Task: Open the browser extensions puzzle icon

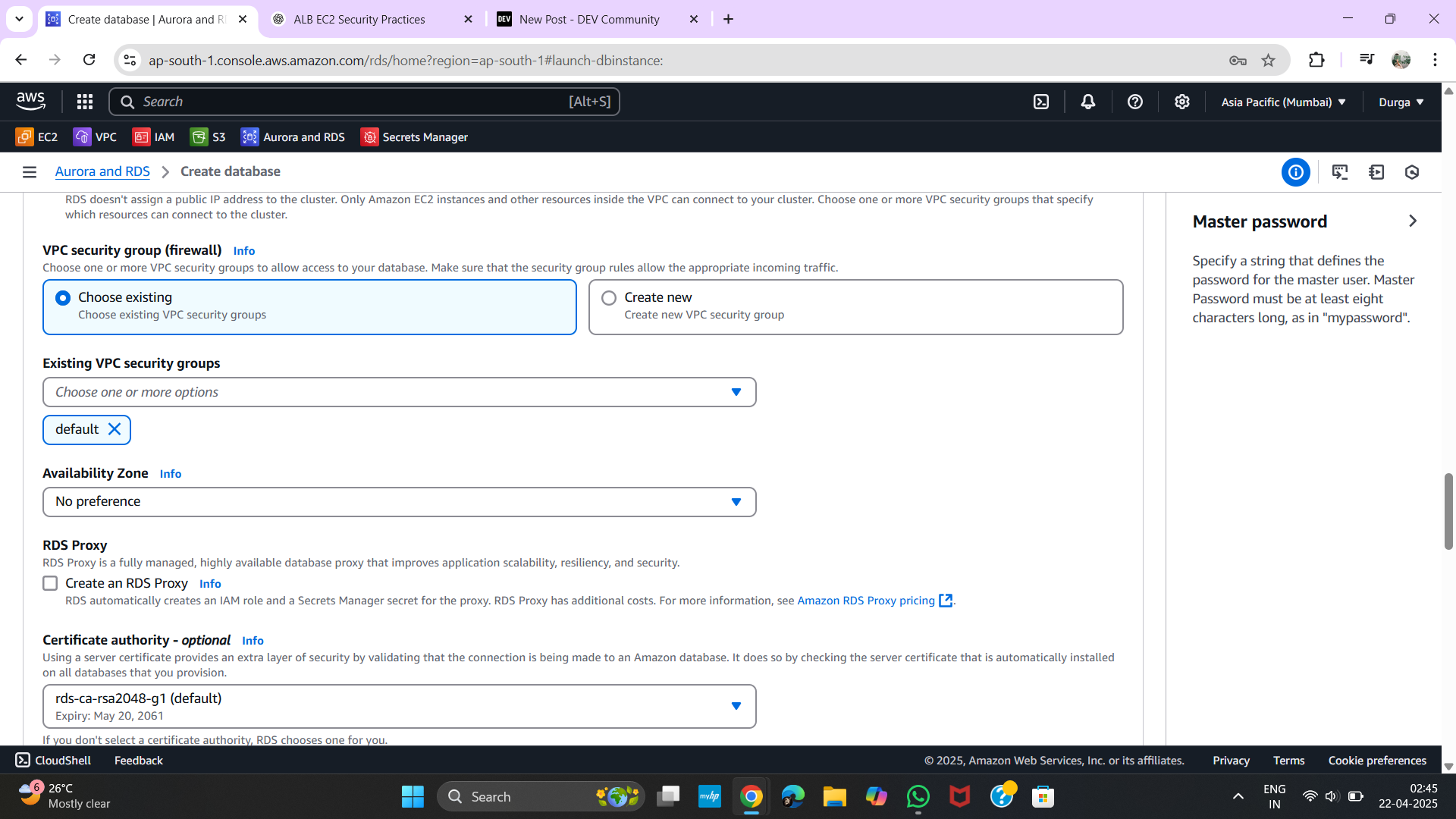Action: click(x=1317, y=60)
